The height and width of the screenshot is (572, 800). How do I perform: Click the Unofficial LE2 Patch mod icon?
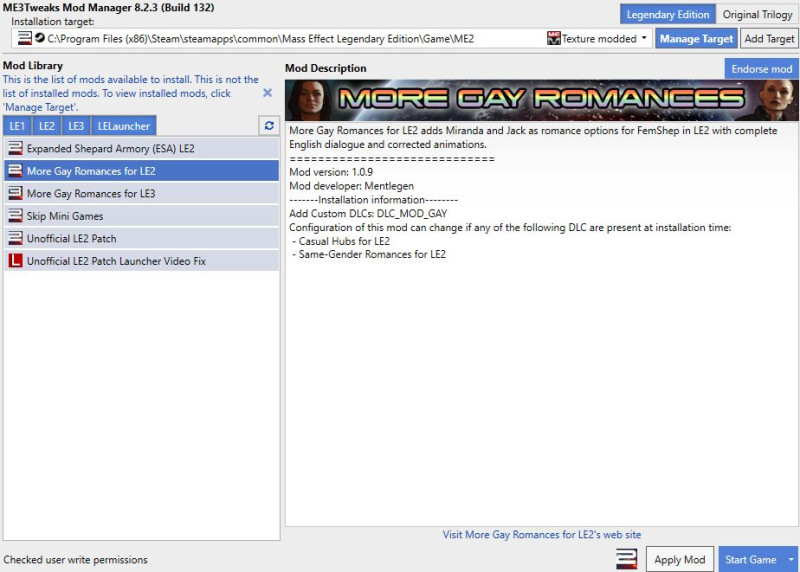click(16, 238)
